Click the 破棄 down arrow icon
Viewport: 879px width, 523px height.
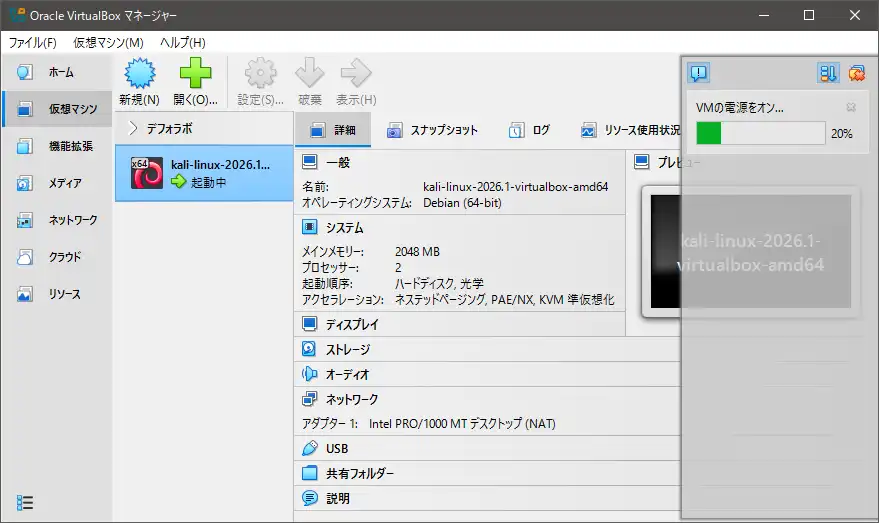point(309,73)
